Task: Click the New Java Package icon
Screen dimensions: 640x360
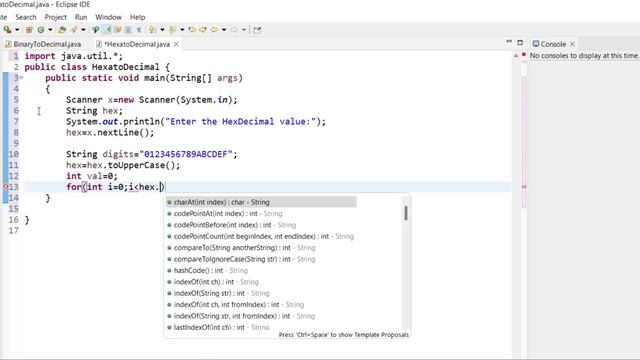Action: point(29,30)
